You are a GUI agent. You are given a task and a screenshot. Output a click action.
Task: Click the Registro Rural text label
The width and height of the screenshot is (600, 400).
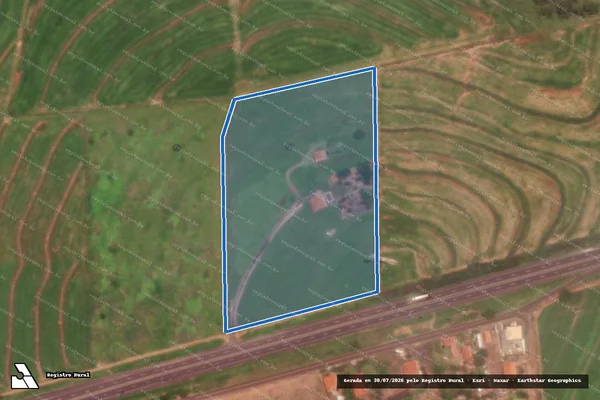pos(68,375)
